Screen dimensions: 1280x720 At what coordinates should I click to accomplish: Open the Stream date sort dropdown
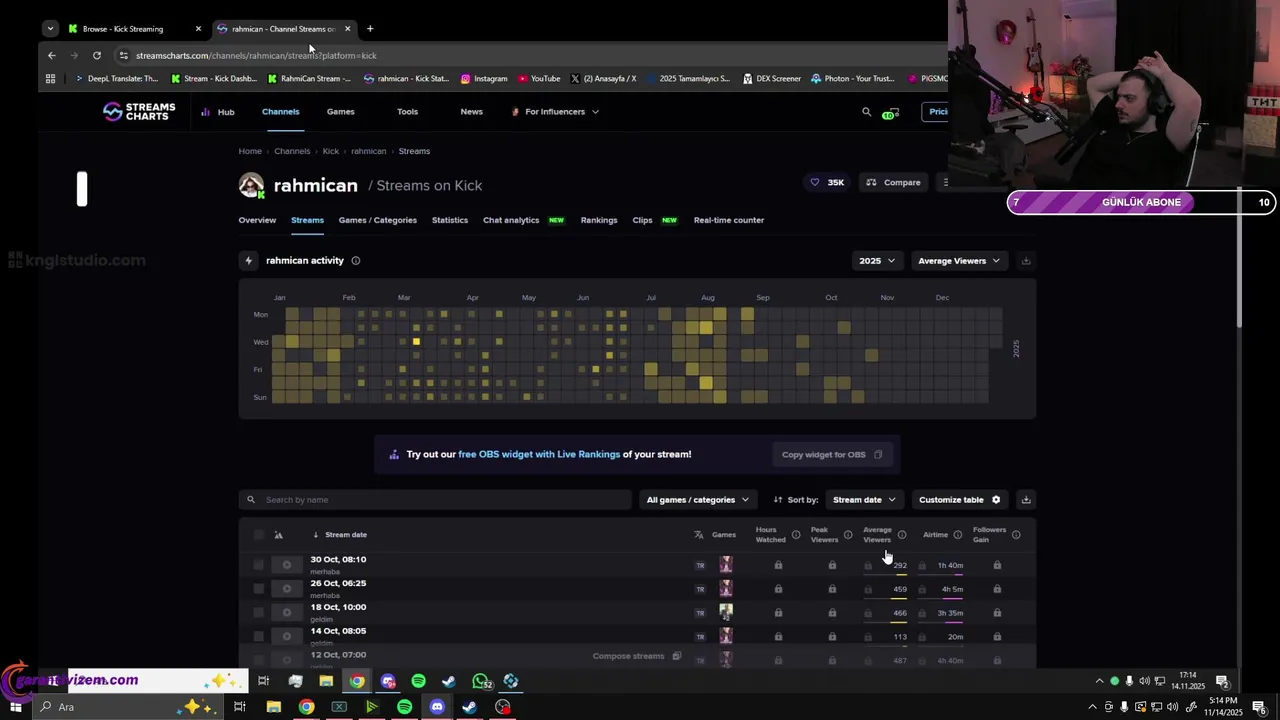[864, 500]
